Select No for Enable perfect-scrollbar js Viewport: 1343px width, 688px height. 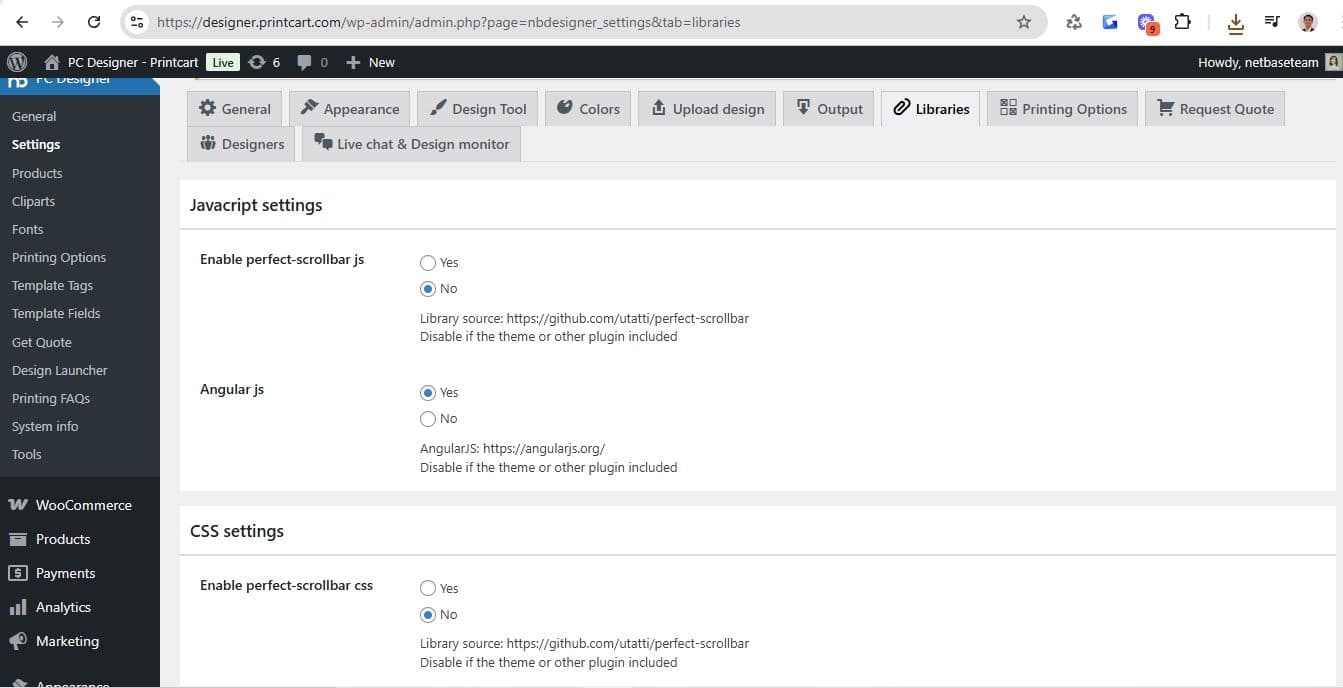[428, 289]
